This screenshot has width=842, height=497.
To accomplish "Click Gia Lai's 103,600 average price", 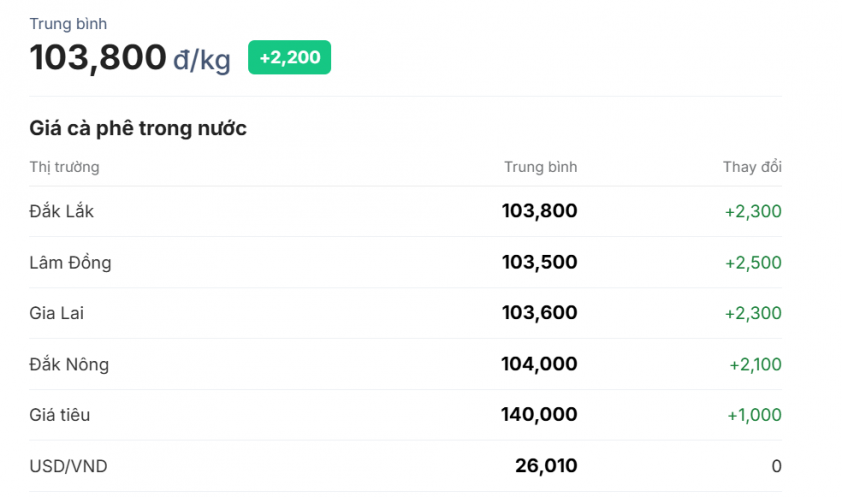I will click(x=540, y=313).
